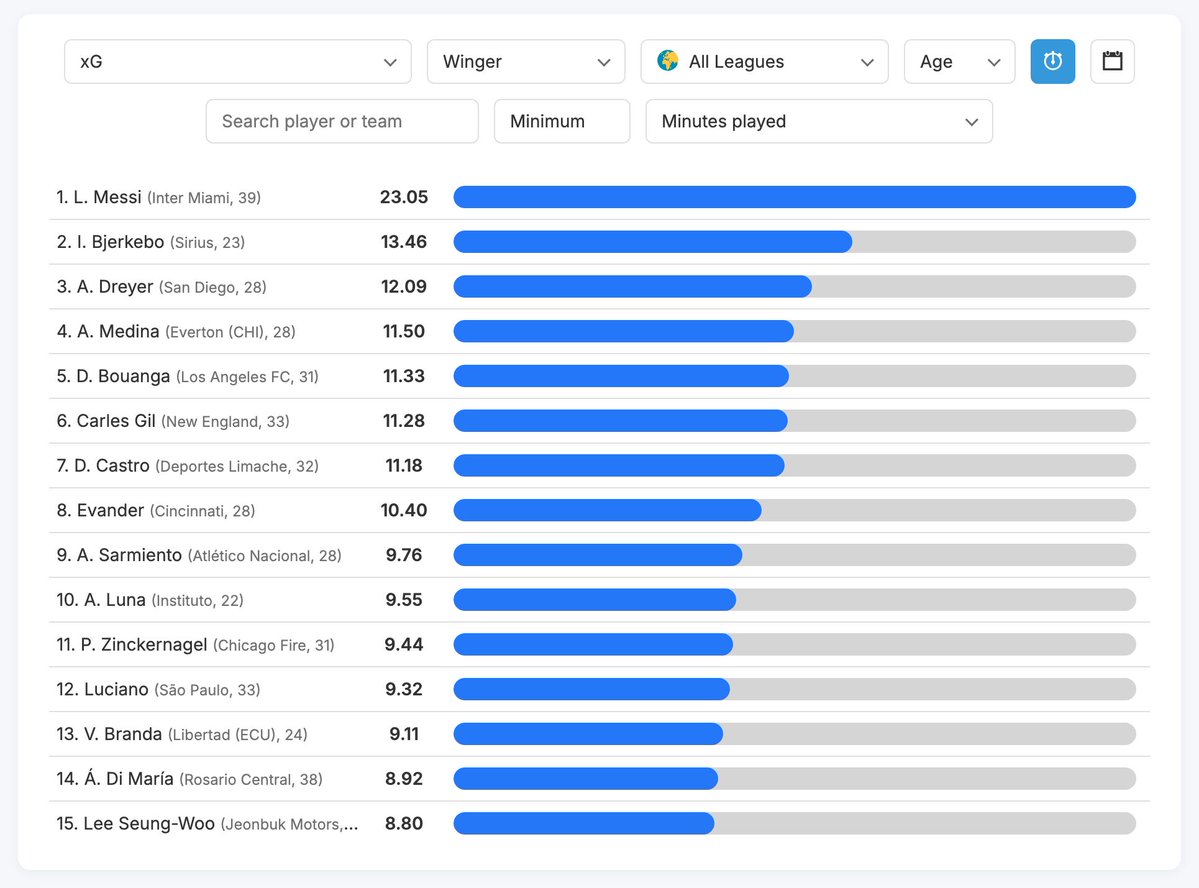Click the 9.11 xG value
Viewport: 1199px width, 888px height.
click(x=404, y=734)
